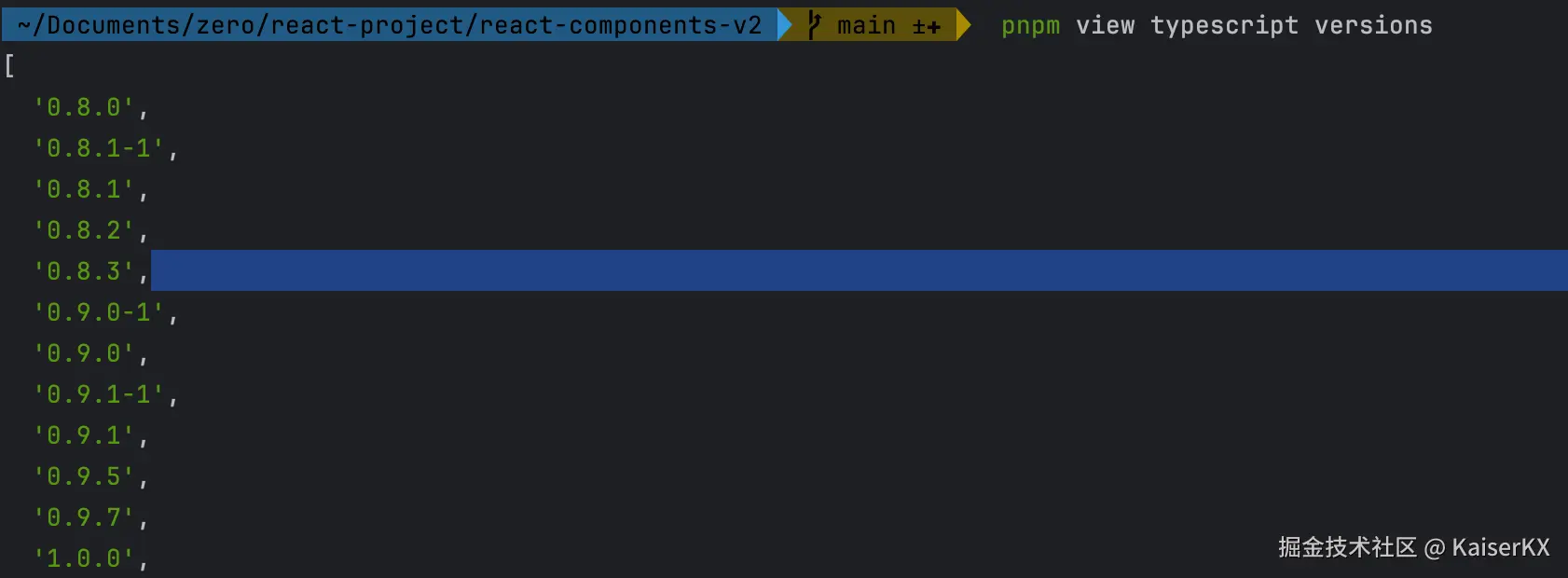Click the pnpm command word
Screen dimensions: 1568x578
pos(1030,25)
